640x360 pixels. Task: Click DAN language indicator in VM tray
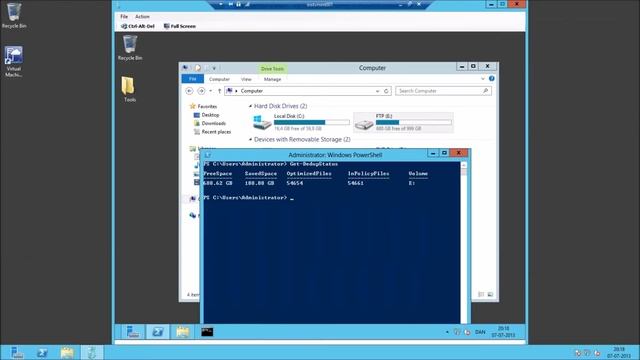[x=480, y=332]
